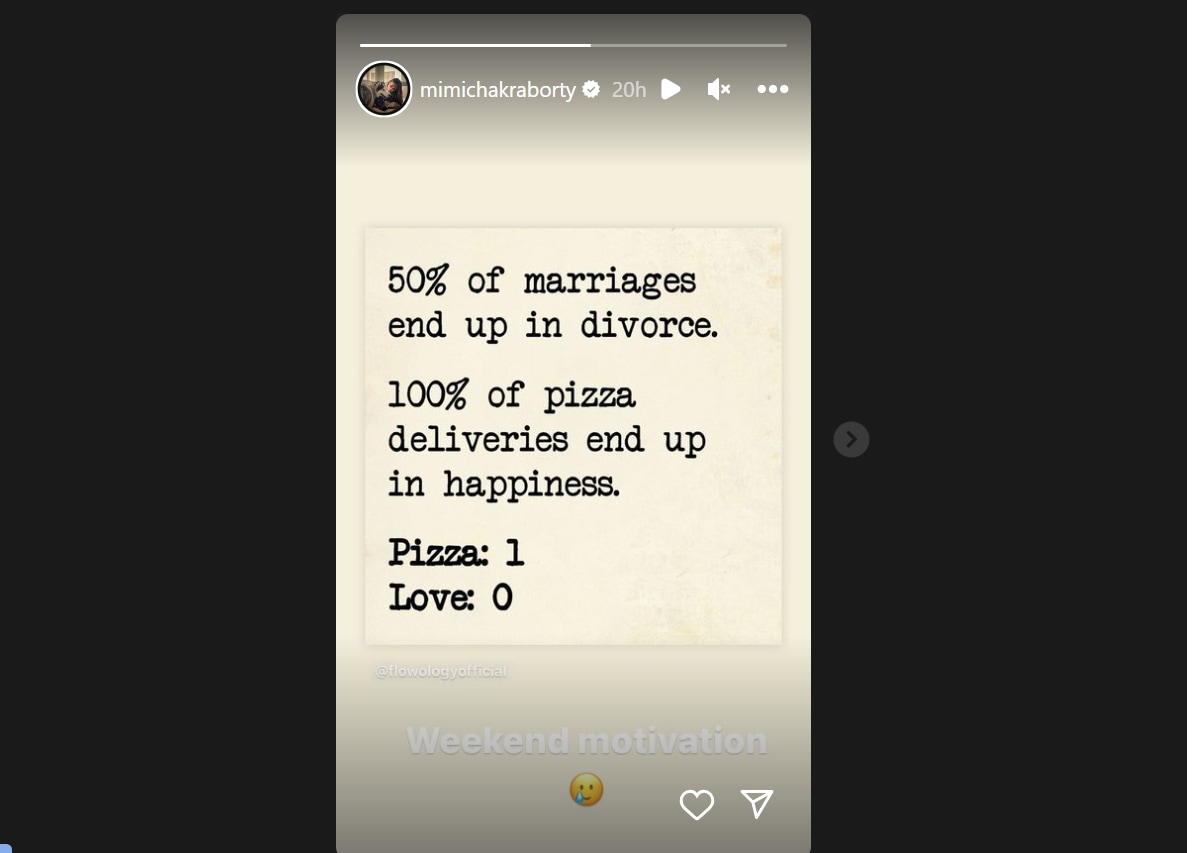Click the 'in happiness.' text line
The width and height of the screenshot is (1200, 853).
[x=504, y=484]
